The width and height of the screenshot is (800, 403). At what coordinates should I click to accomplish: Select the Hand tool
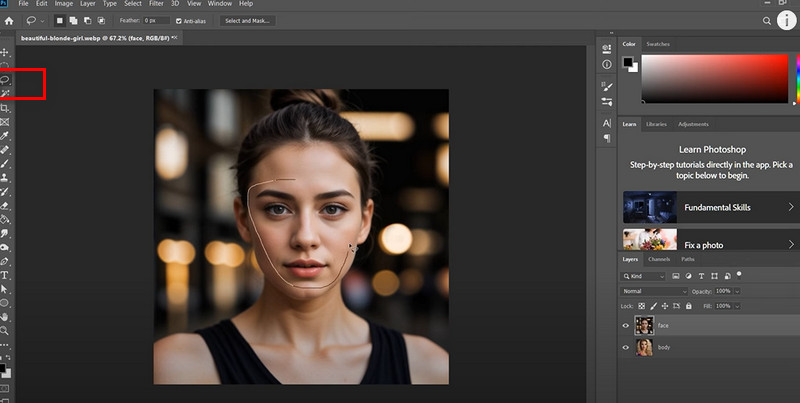click(5, 317)
